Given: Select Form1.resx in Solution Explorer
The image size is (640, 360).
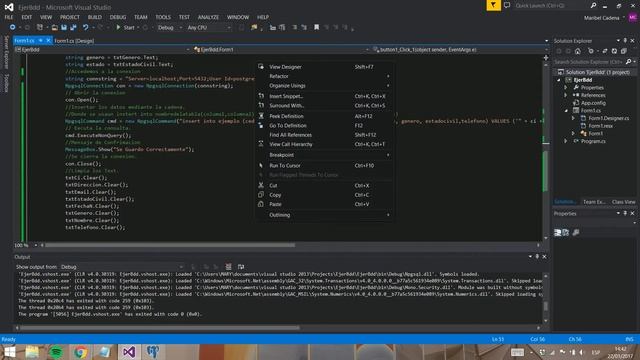Looking at the screenshot, I should click(600, 126).
